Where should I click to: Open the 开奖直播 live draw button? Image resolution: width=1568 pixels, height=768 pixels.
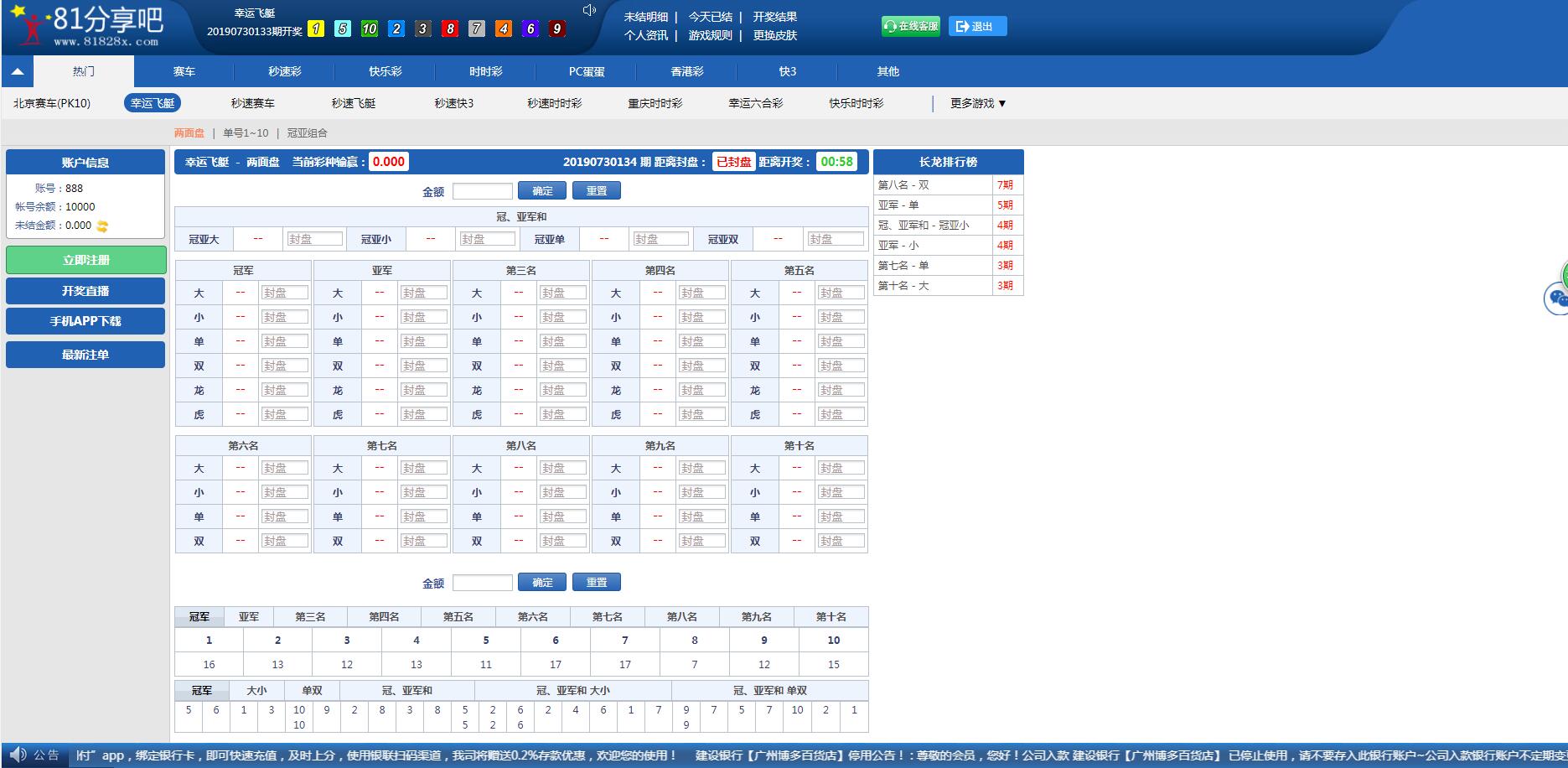coord(85,291)
